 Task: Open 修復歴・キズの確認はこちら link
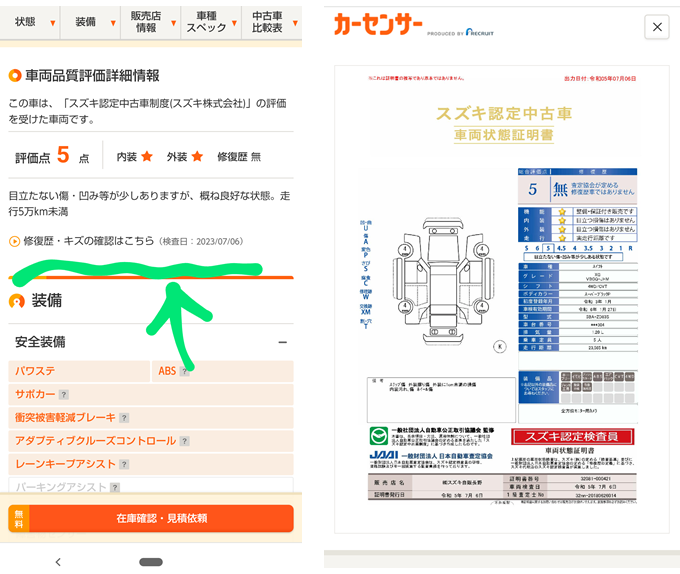[x=89, y=241]
